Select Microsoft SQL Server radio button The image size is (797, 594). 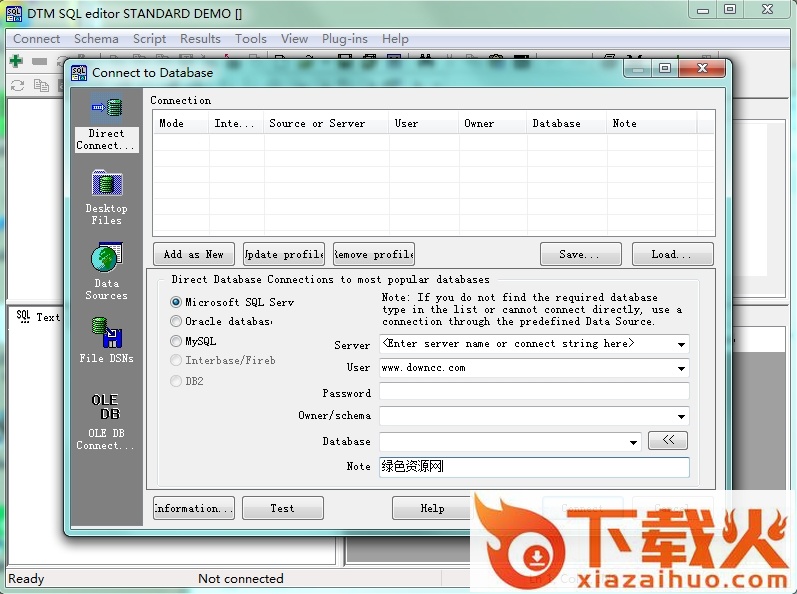(176, 302)
